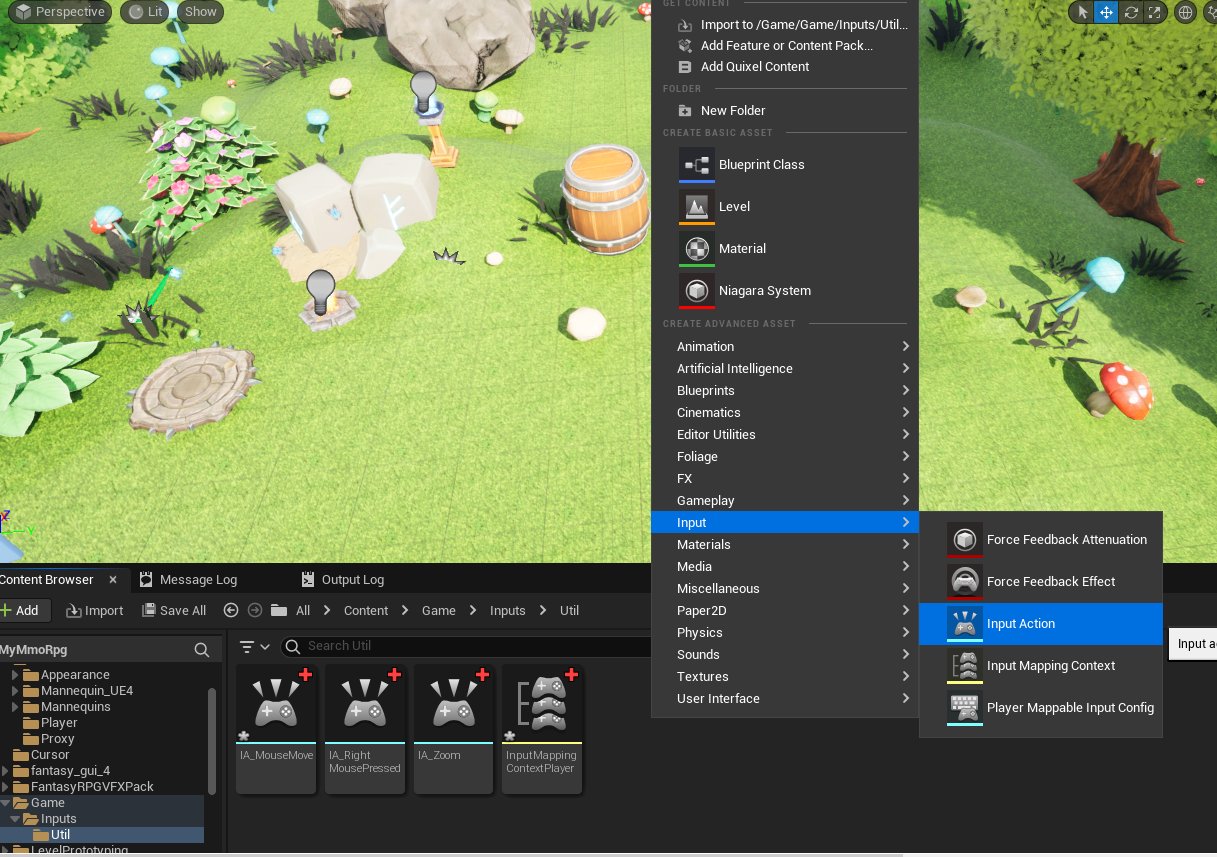Activate the scale tool icon

pyautogui.click(x=1154, y=12)
